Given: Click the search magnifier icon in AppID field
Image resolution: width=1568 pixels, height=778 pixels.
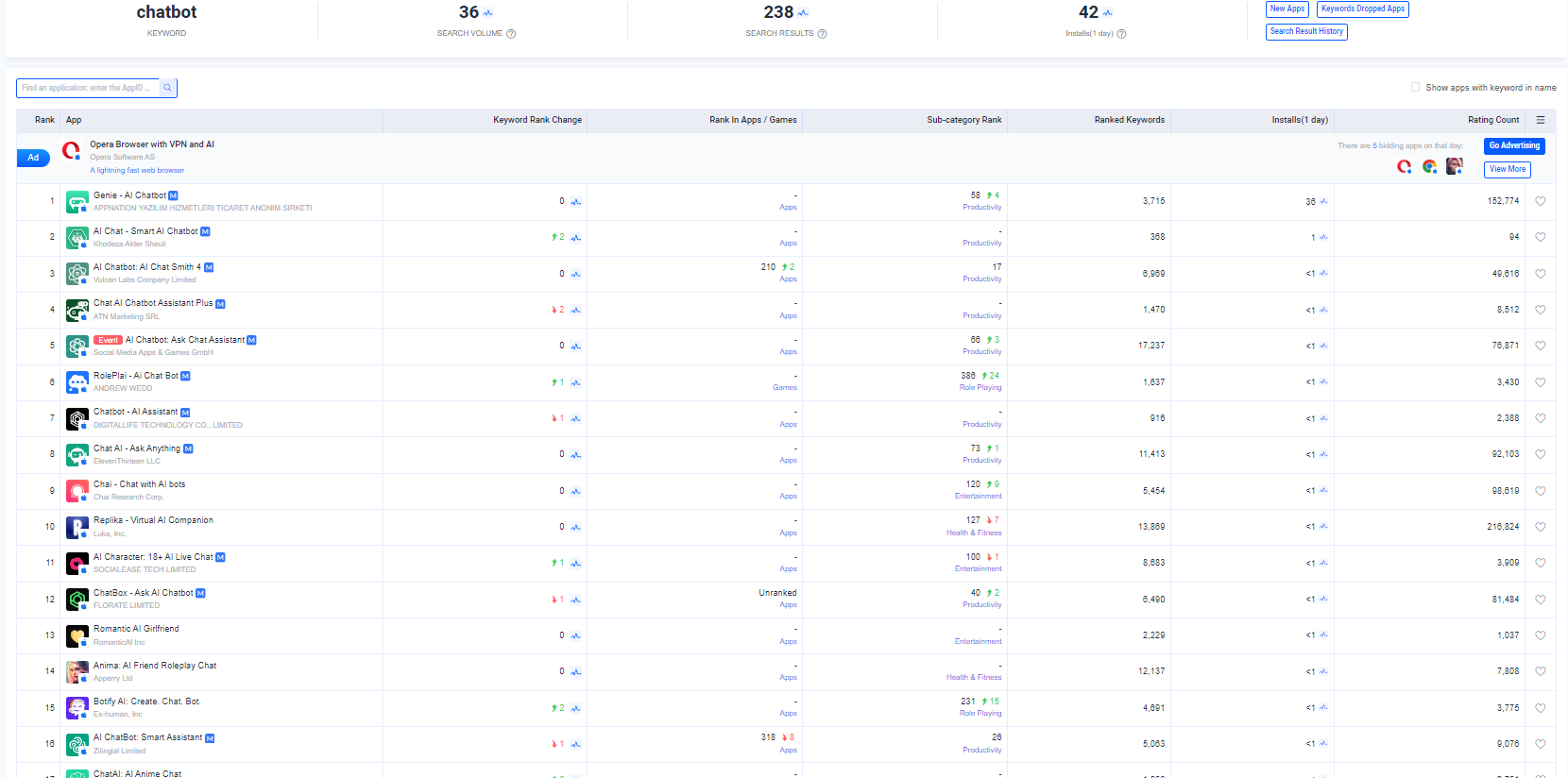Looking at the screenshot, I should point(167,88).
